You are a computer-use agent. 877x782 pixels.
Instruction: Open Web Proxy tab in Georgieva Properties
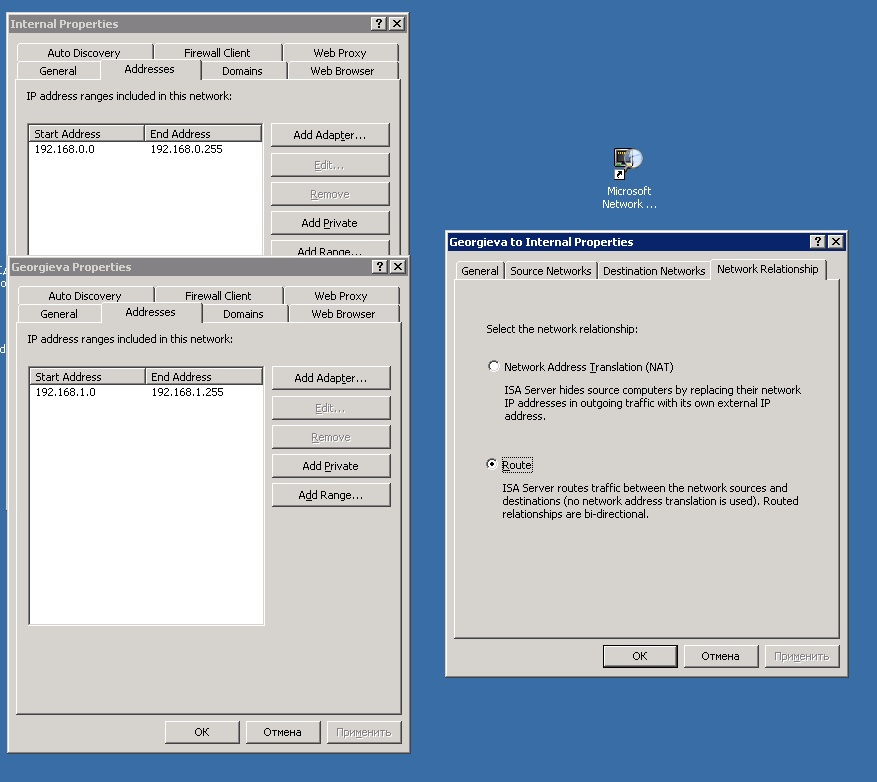tap(341, 296)
